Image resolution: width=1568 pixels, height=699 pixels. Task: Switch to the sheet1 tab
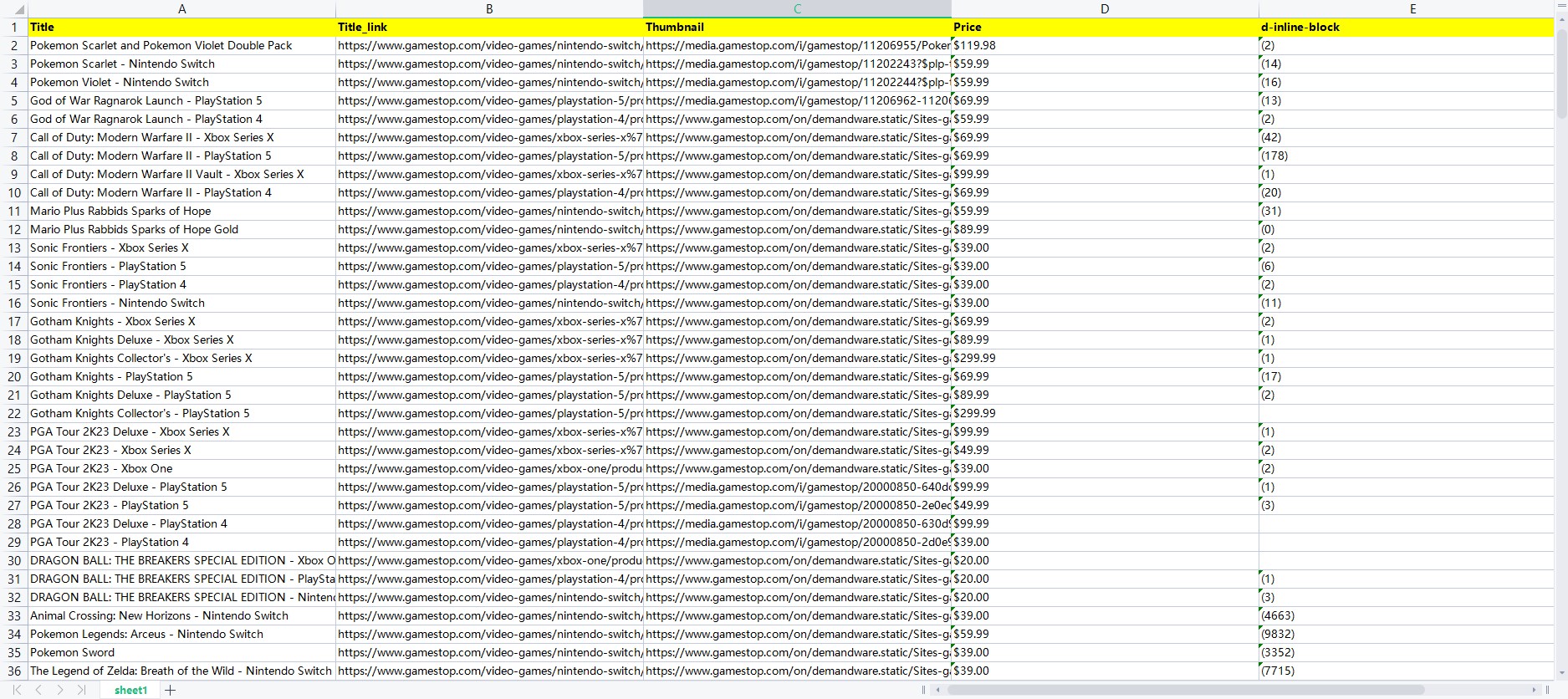[130, 690]
